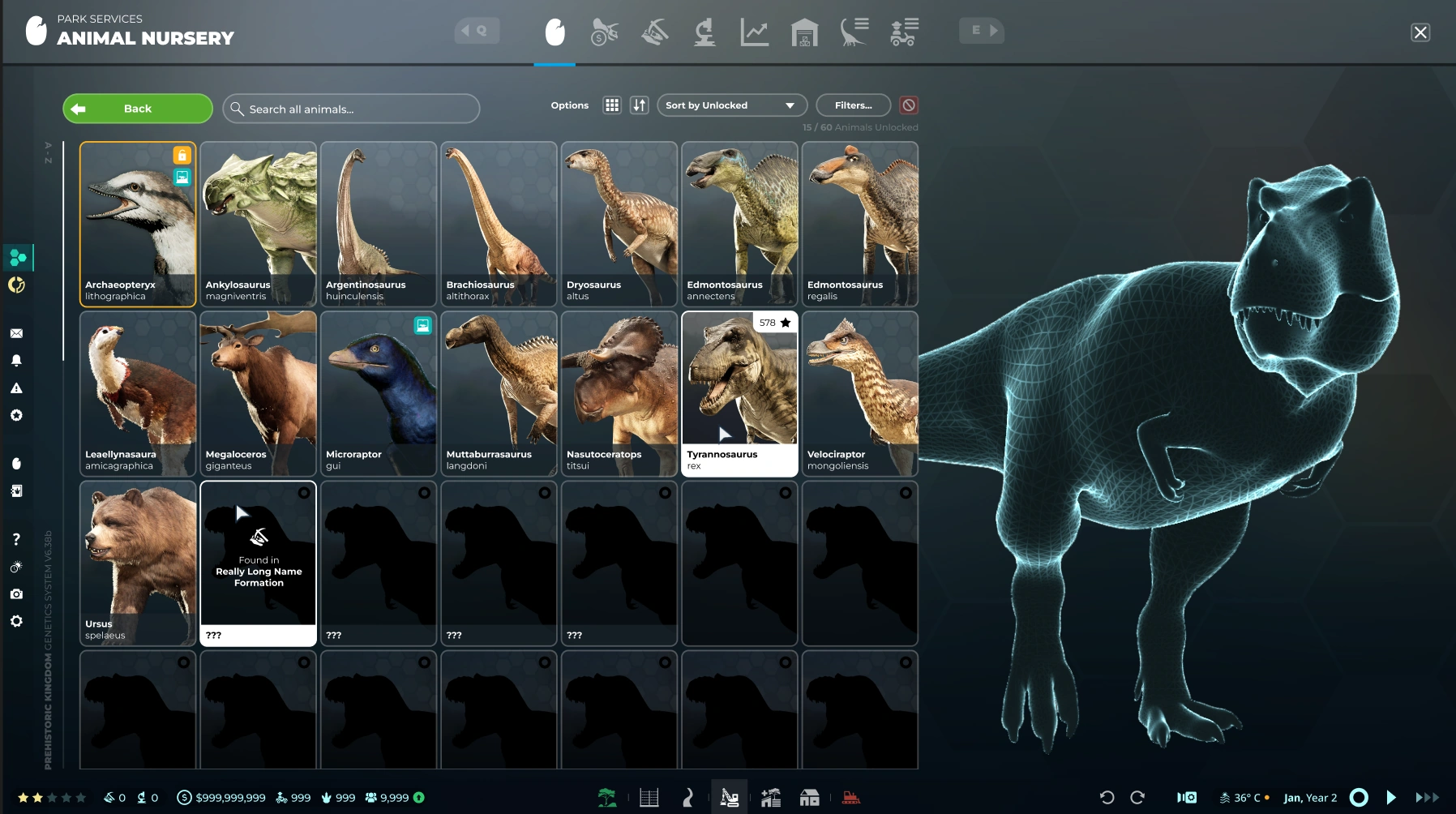
Task: Pick the Leaellynasaura amicagraphica card
Action: pyautogui.click(x=138, y=394)
